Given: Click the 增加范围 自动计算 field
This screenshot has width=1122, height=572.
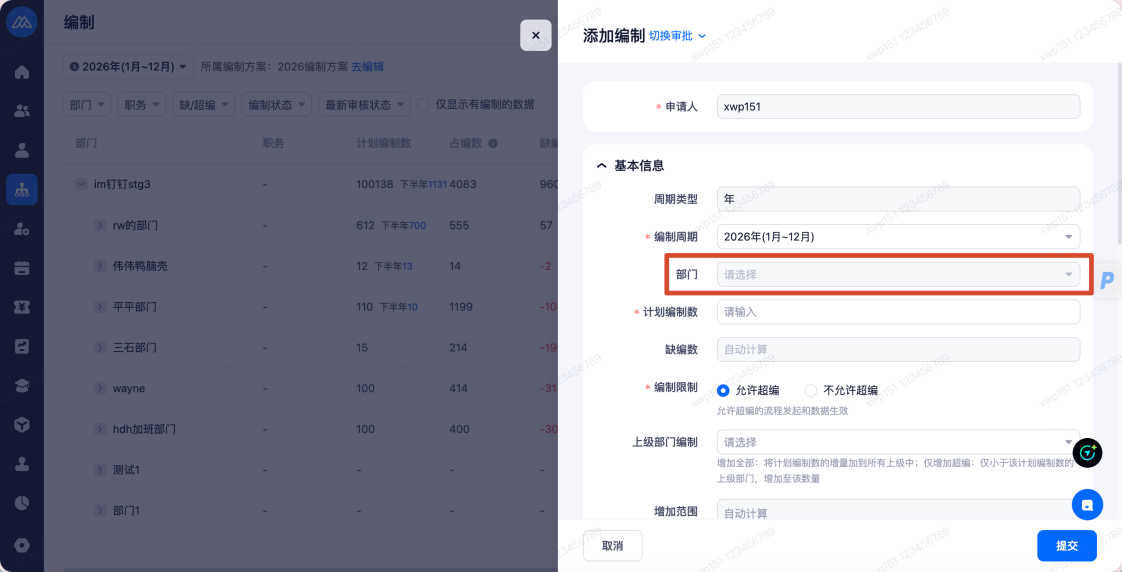Looking at the screenshot, I should (898, 510).
